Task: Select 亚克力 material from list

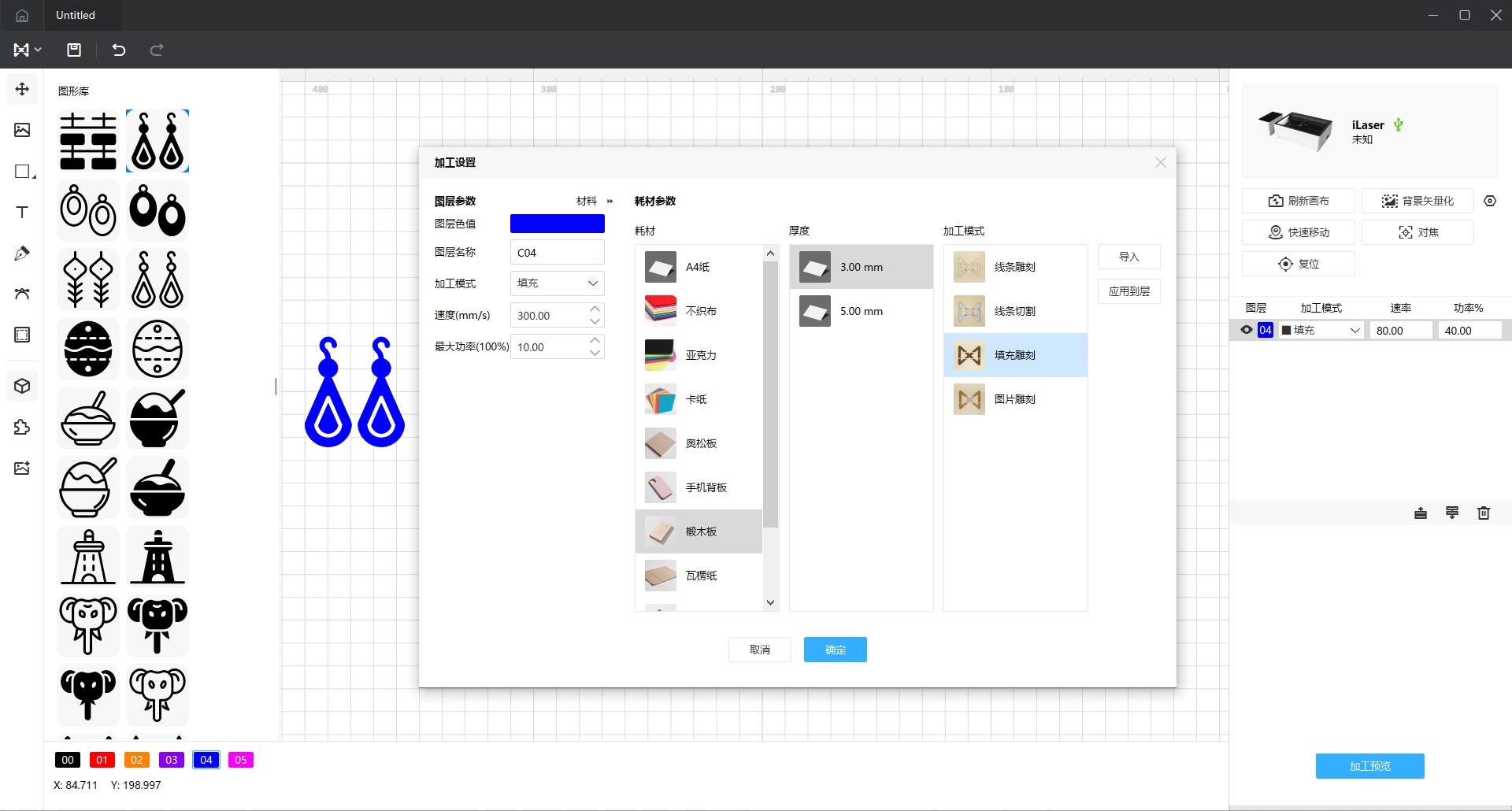Action: pyautogui.click(x=699, y=355)
